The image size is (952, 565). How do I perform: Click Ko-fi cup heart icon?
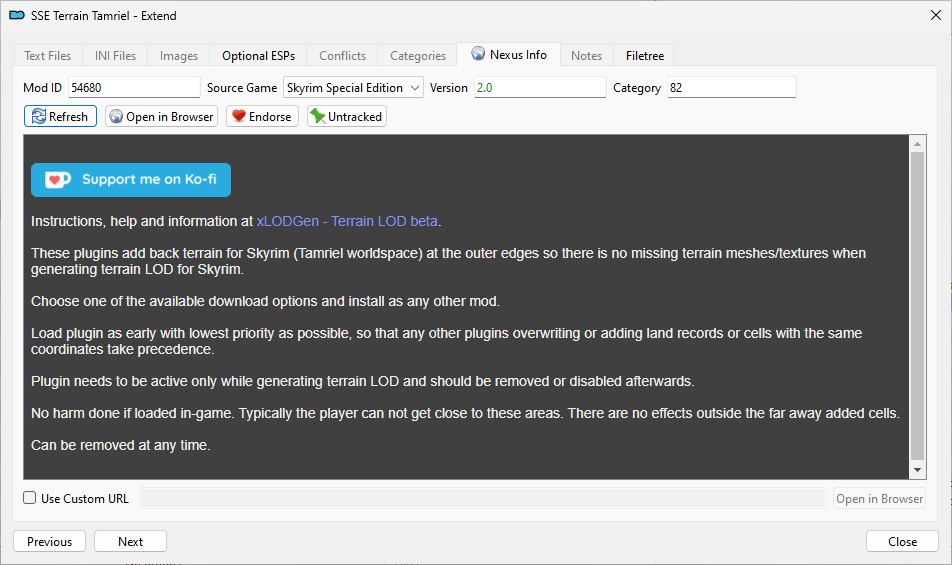(58, 180)
